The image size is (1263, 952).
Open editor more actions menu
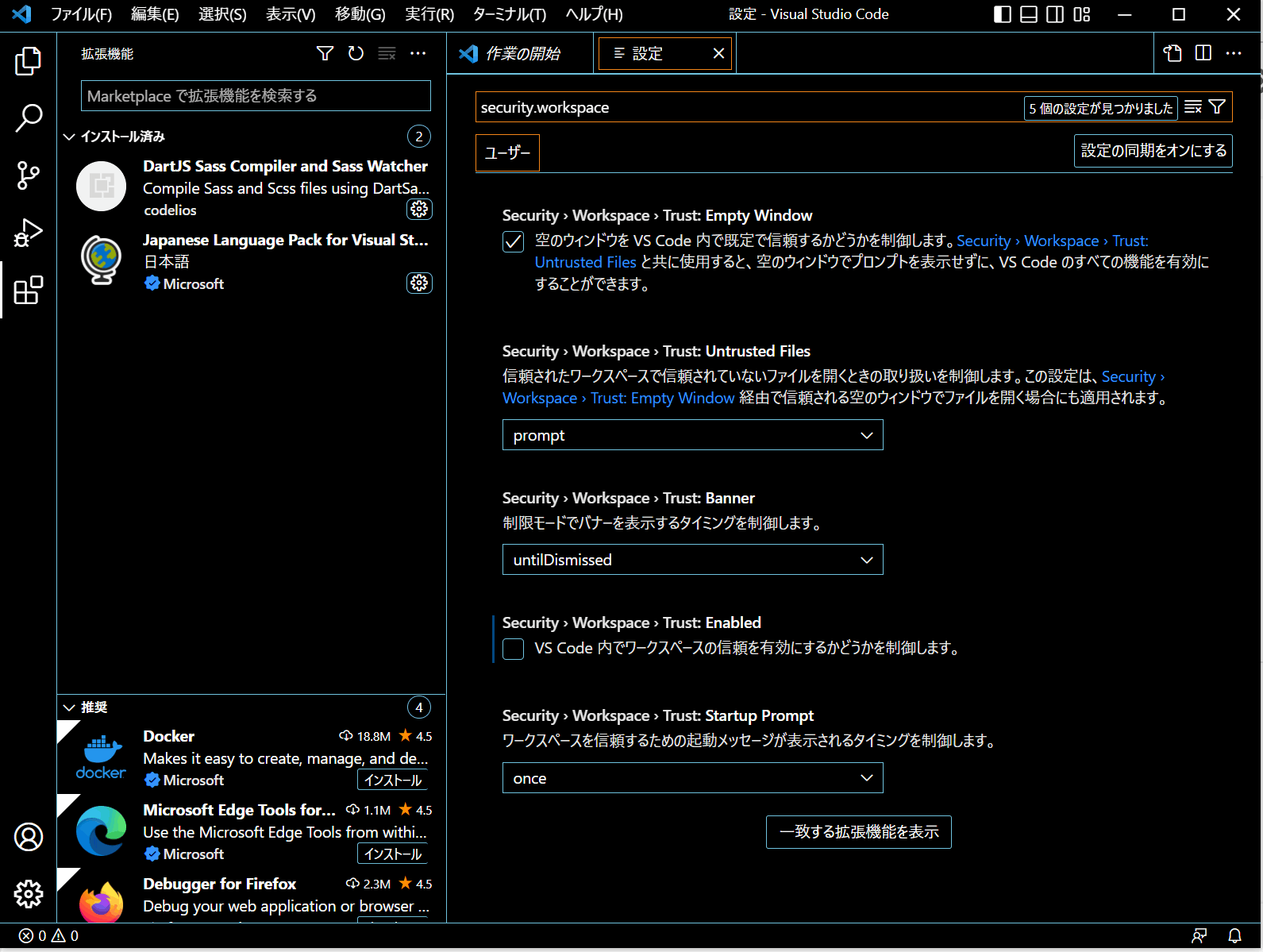1234,53
